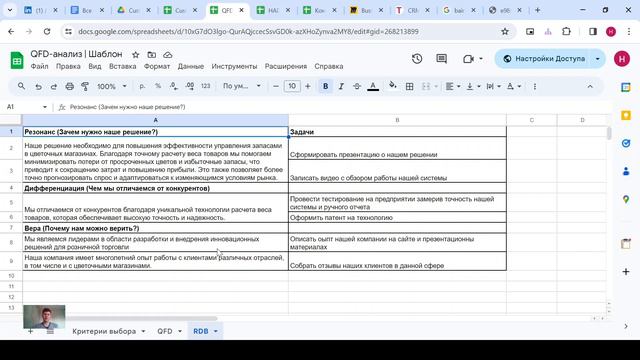Open the Формат menu
Viewport: 640px width, 360px height.
point(157,66)
